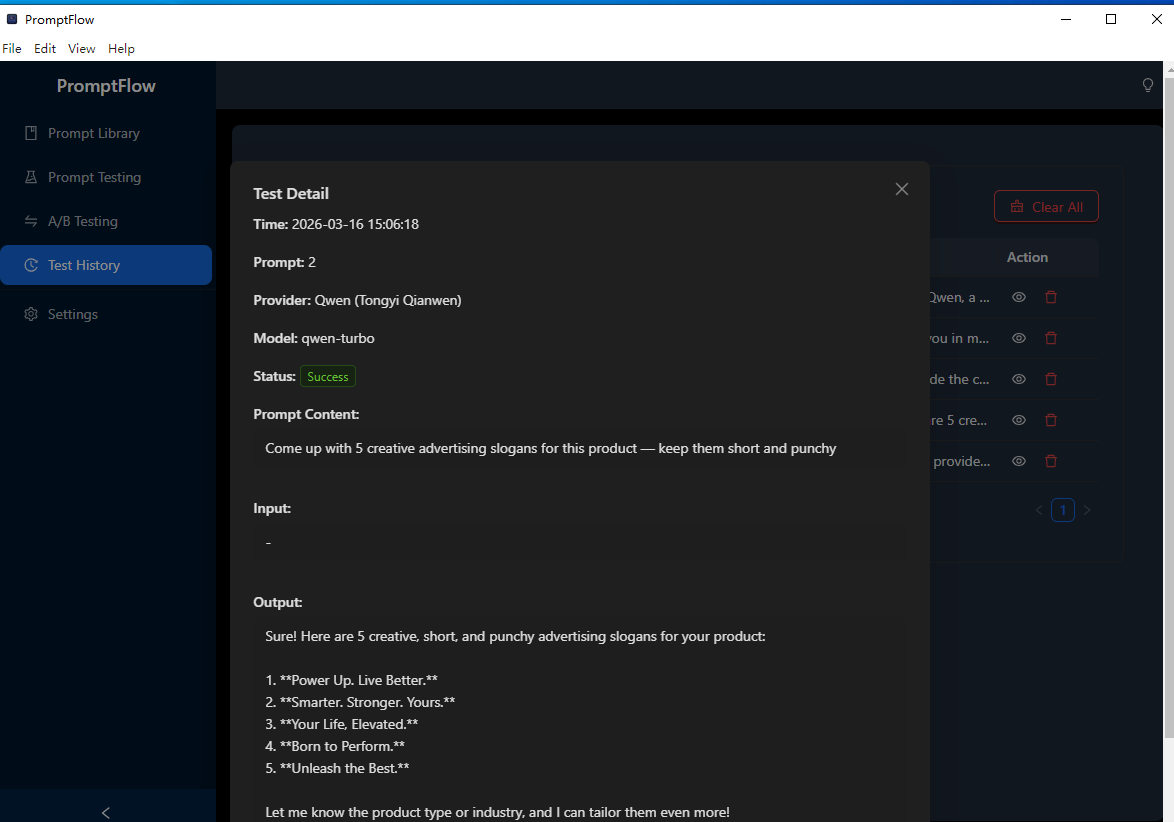
Task: Click the 'Born to Perform.' slogan line
Action: tap(335, 746)
